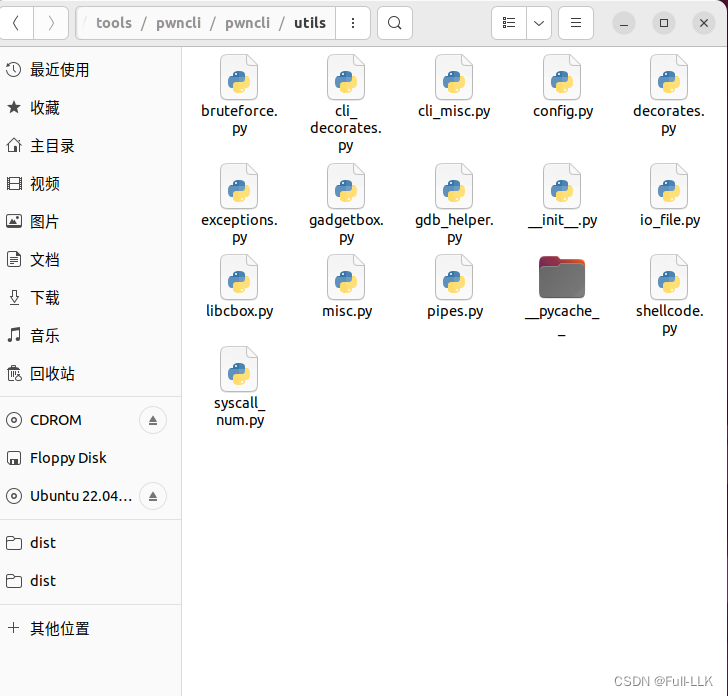This screenshot has height=696, width=728.
Task: Eject the CDROM drive
Action: pos(153,420)
